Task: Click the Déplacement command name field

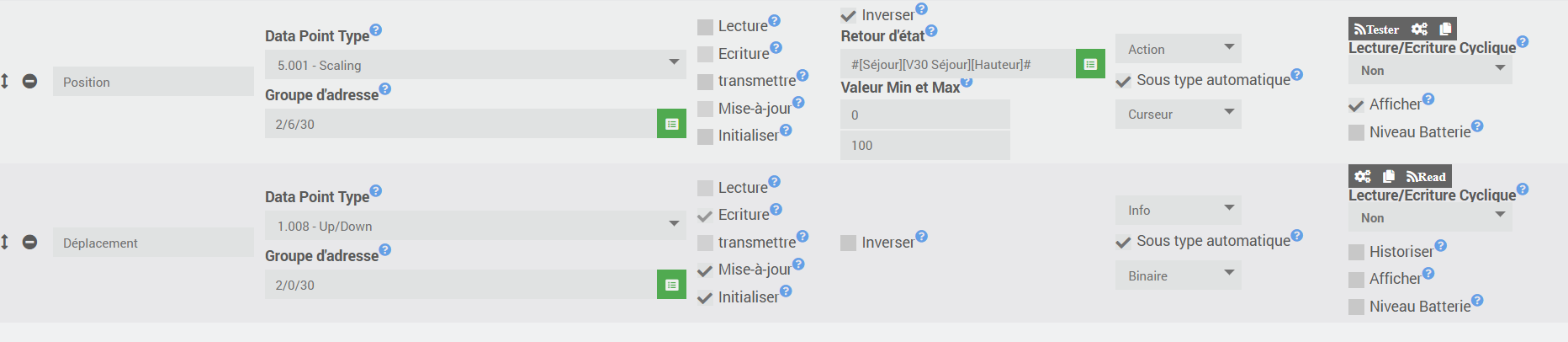Action: point(153,243)
